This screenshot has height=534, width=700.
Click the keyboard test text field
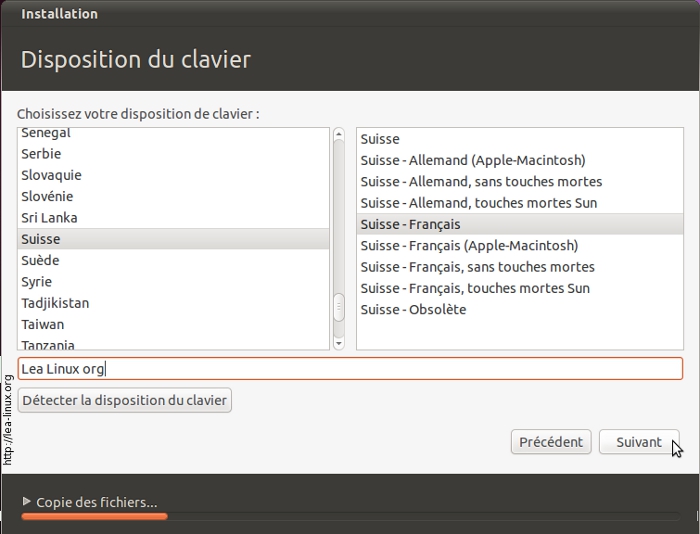[350, 369]
